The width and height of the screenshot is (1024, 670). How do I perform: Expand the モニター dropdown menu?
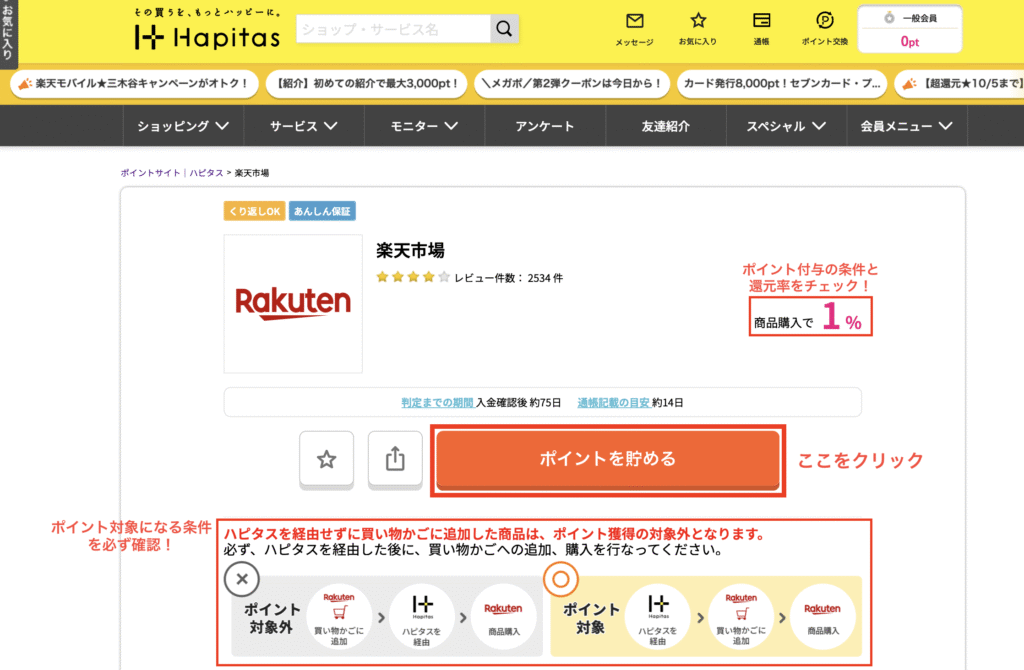tap(424, 126)
